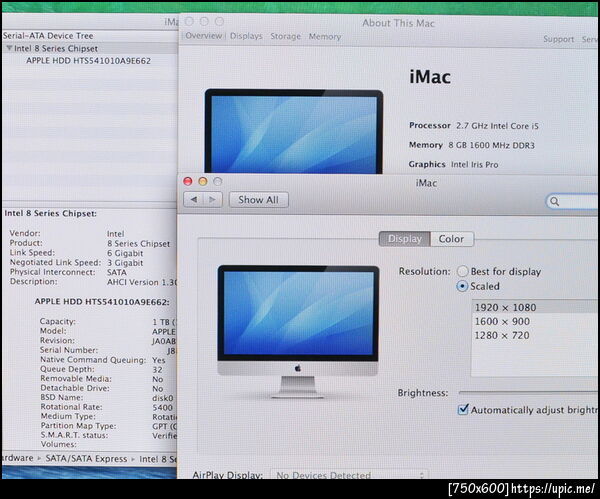Click the Memory 8 GB 1600 MHz DDR3 text
Viewport: 600px width, 499px height.
[472, 145]
